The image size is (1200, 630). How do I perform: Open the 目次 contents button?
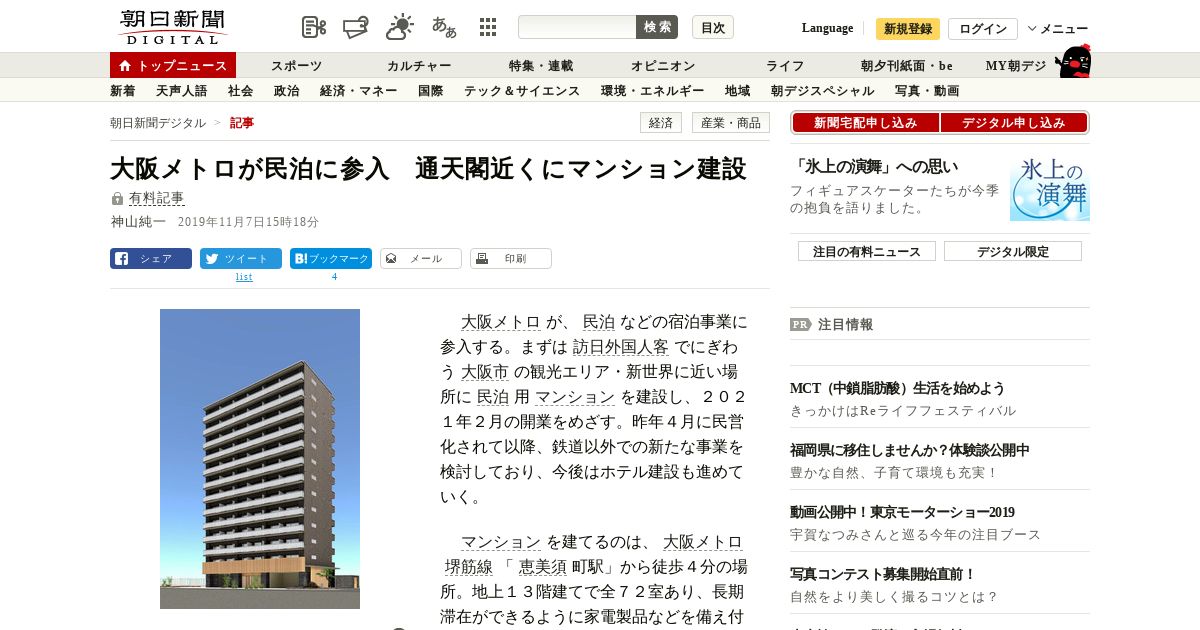click(713, 27)
